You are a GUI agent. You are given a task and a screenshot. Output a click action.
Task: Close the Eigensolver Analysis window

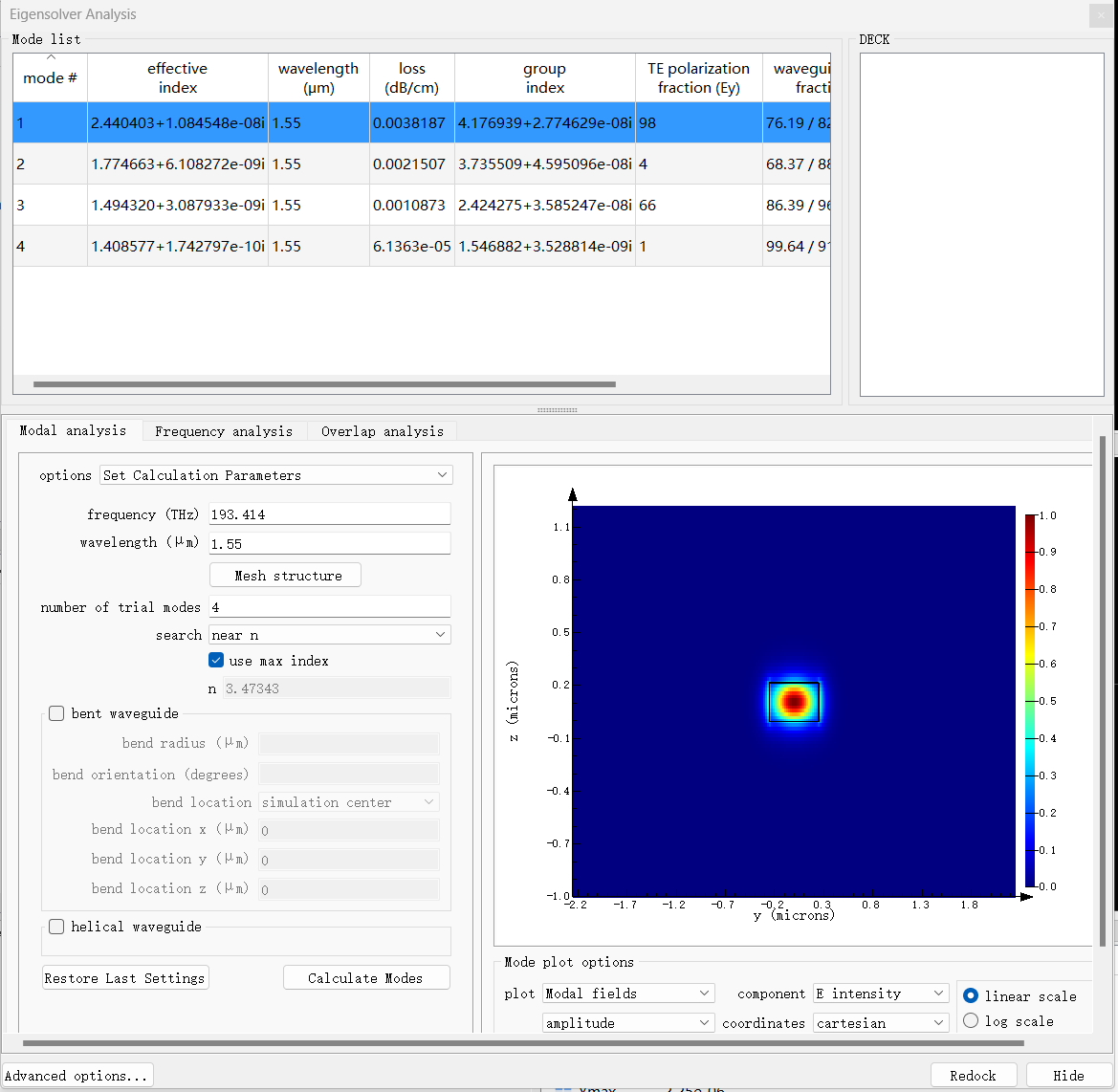tap(1100, 15)
